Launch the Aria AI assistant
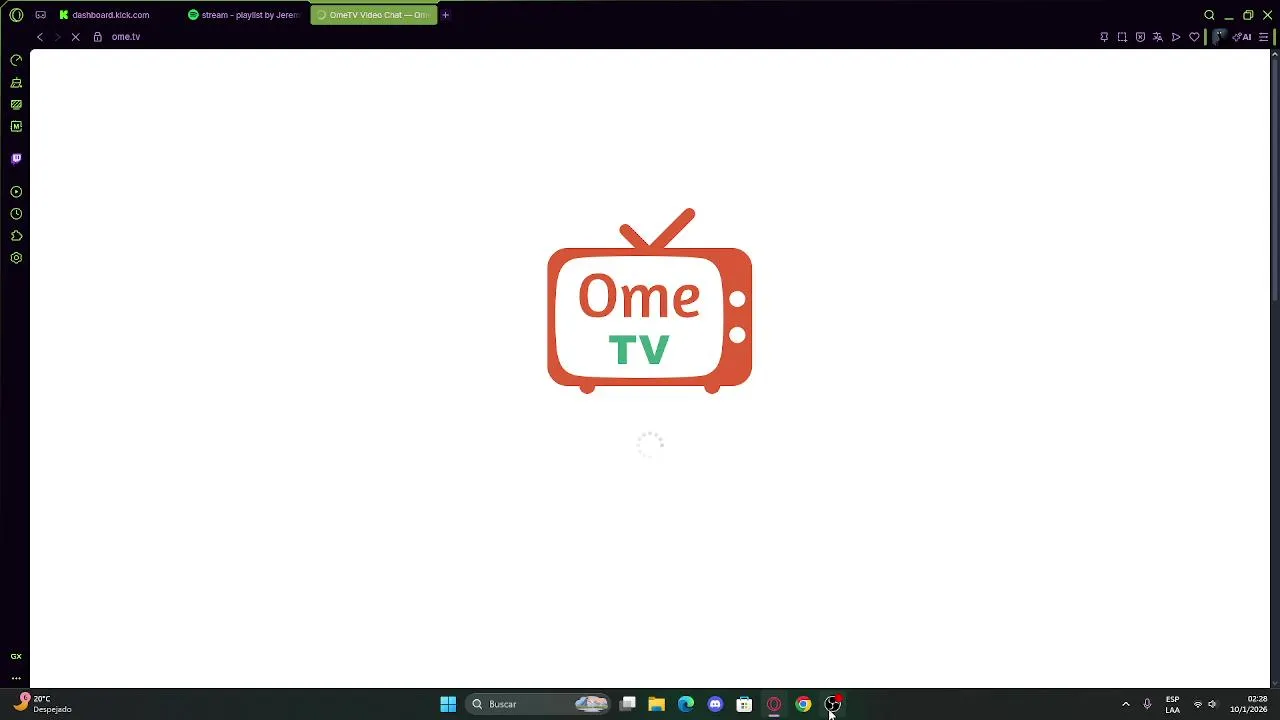The image size is (1280, 720). (1243, 37)
